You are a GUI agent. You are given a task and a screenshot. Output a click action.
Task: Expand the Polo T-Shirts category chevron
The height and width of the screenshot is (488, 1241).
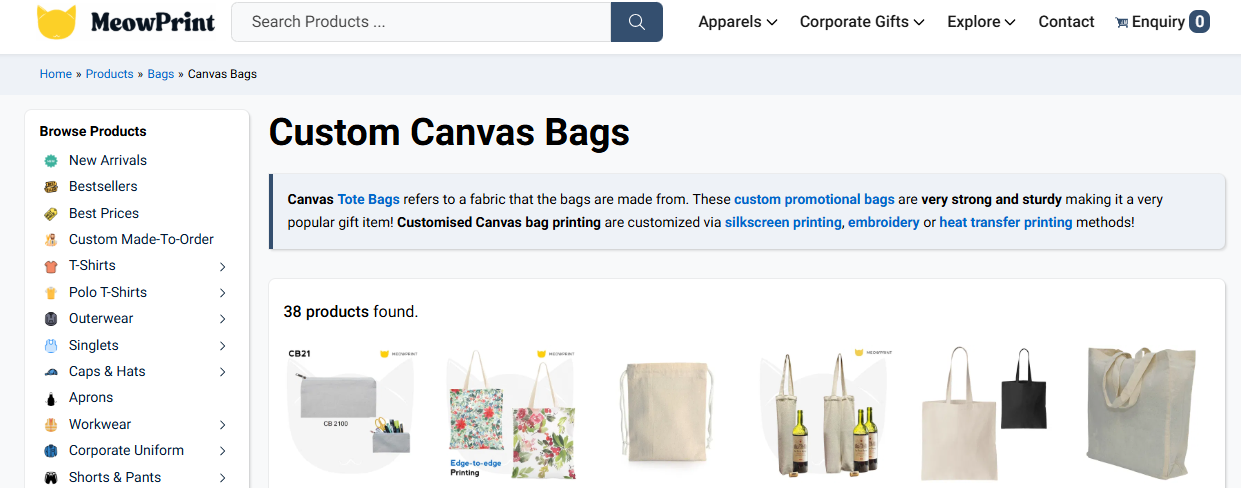(x=222, y=293)
